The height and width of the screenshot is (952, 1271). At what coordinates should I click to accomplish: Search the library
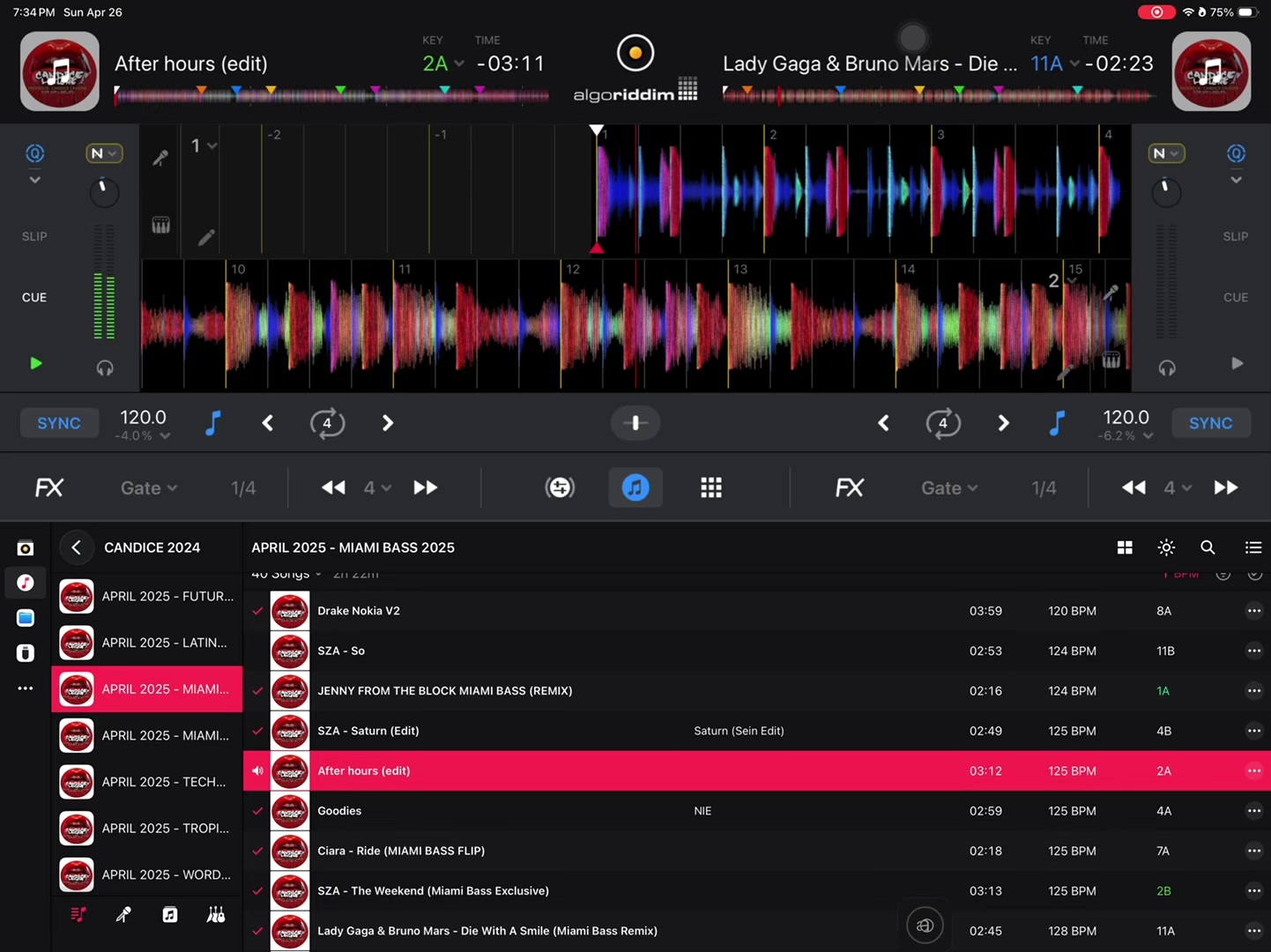tap(1208, 547)
